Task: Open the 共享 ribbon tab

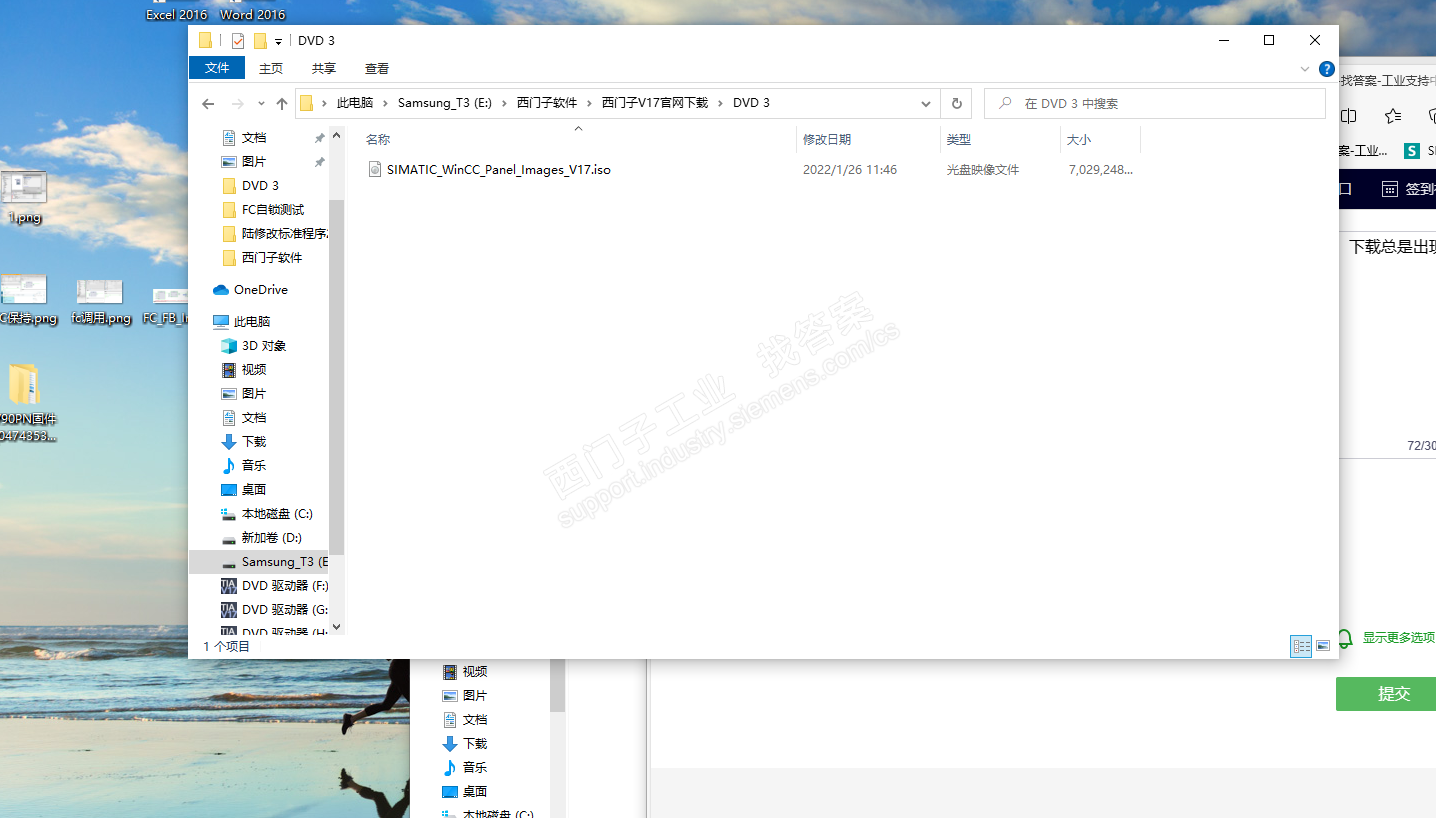Action: (x=323, y=69)
